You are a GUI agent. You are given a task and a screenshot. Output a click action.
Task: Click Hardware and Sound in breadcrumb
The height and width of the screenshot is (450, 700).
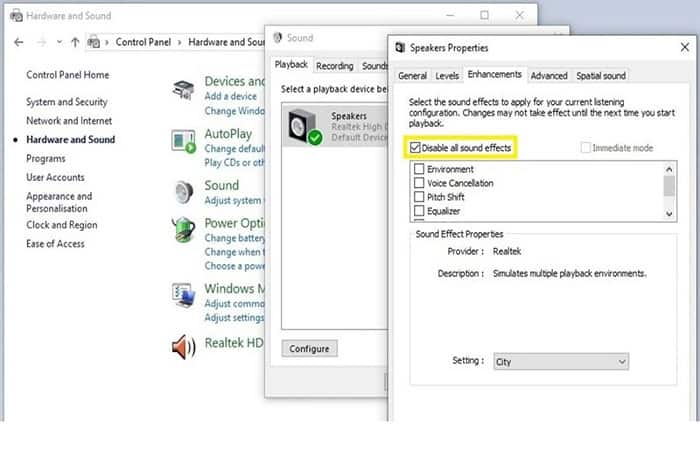(x=226, y=42)
